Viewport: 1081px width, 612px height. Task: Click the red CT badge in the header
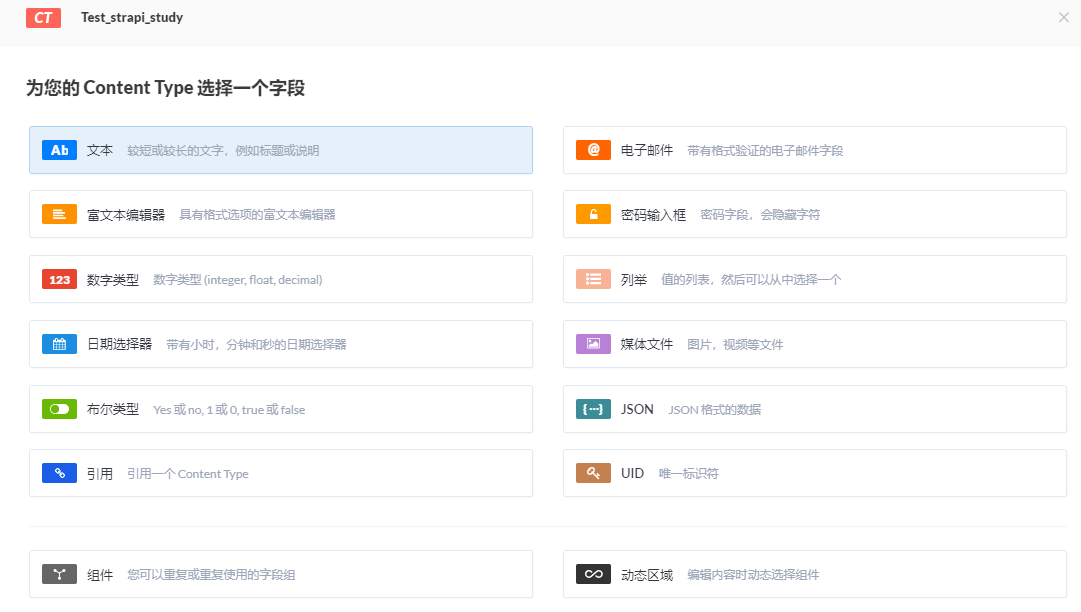42,17
